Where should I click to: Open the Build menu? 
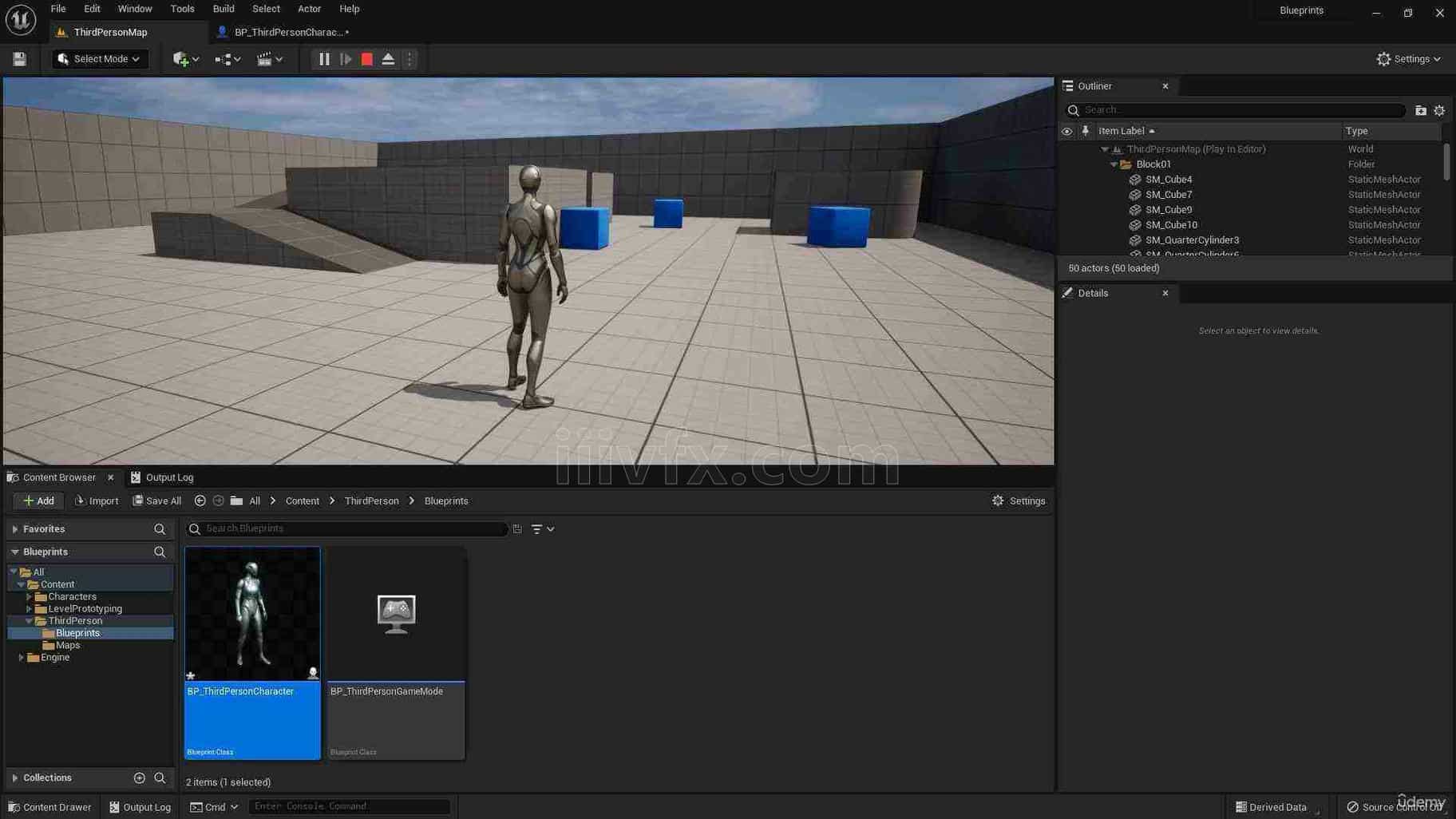pos(224,9)
